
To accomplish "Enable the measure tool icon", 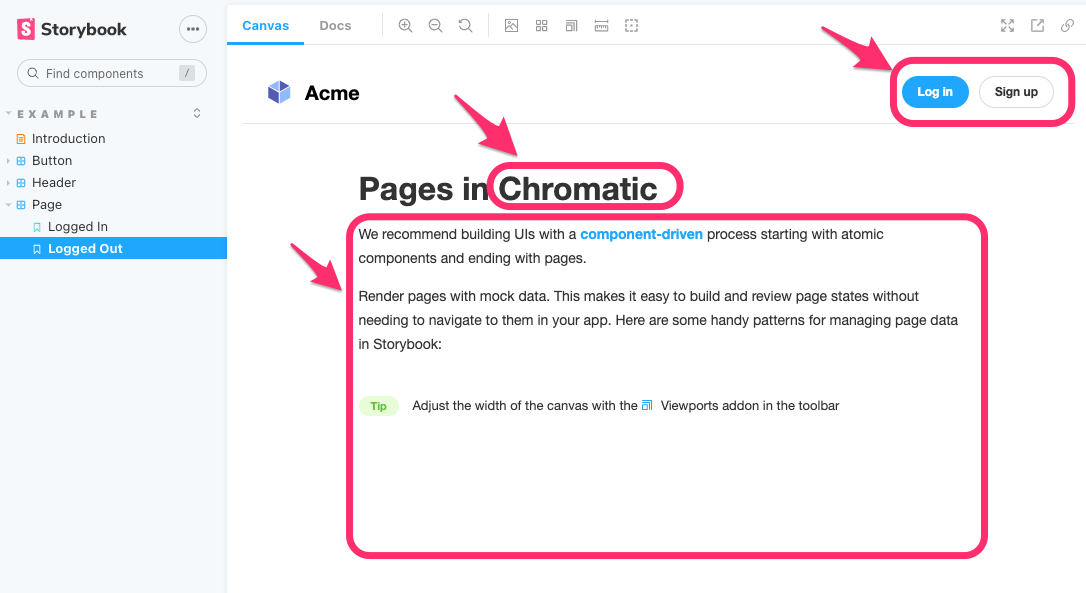I will click(x=601, y=26).
